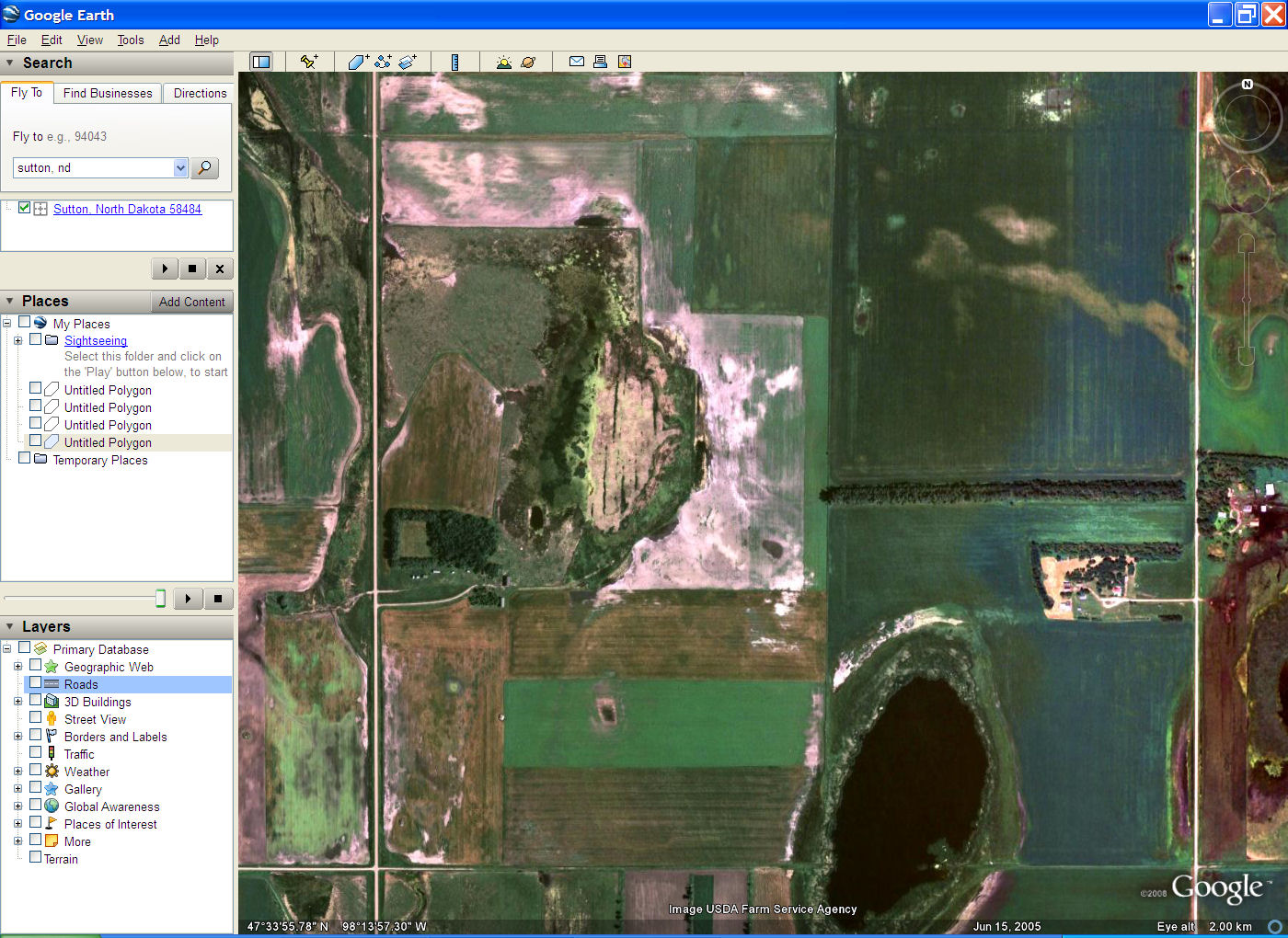This screenshot has height=938, width=1288.
Task: Collapse the My Places tree
Action: tap(6, 323)
